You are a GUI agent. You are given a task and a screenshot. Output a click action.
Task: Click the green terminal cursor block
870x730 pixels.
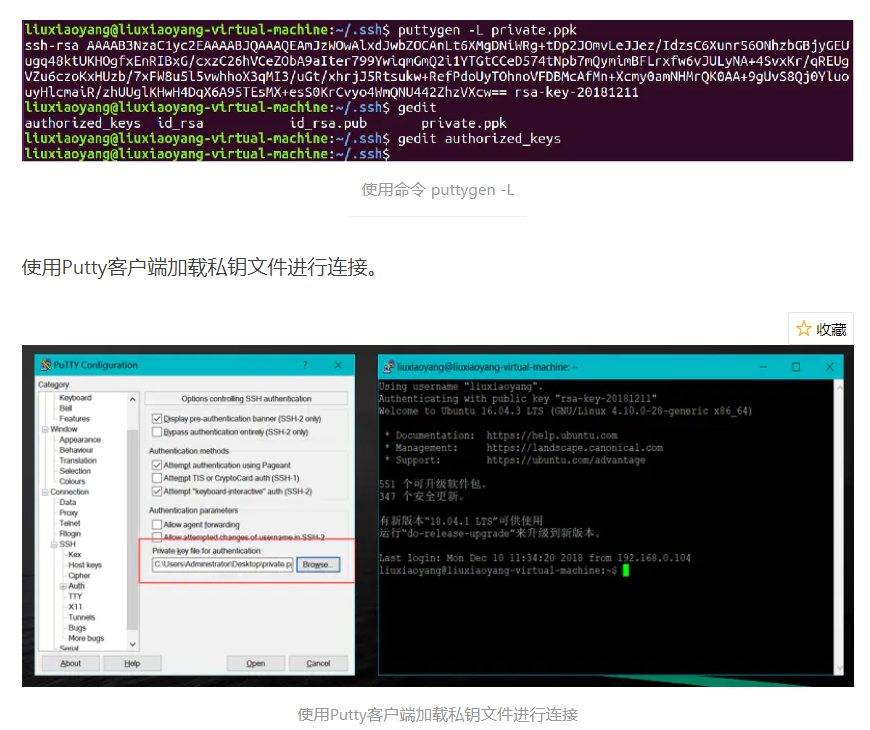pyautogui.click(x=626, y=570)
